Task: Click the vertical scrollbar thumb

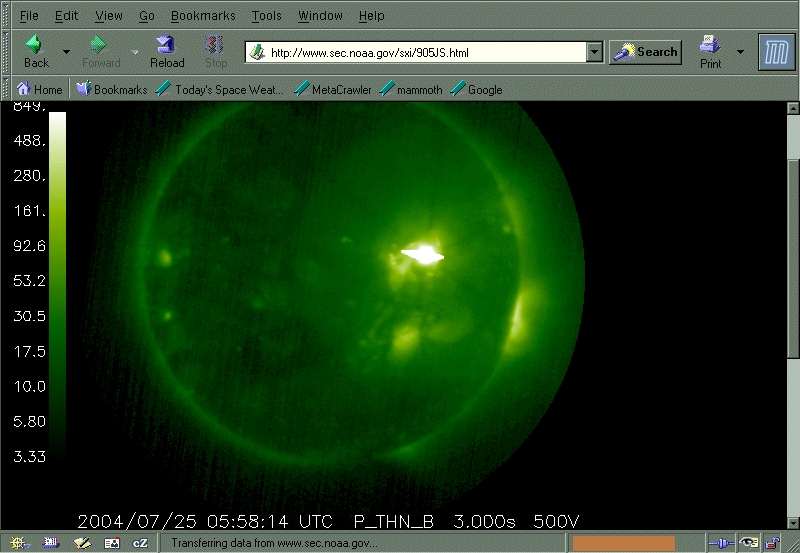Action: (793, 258)
